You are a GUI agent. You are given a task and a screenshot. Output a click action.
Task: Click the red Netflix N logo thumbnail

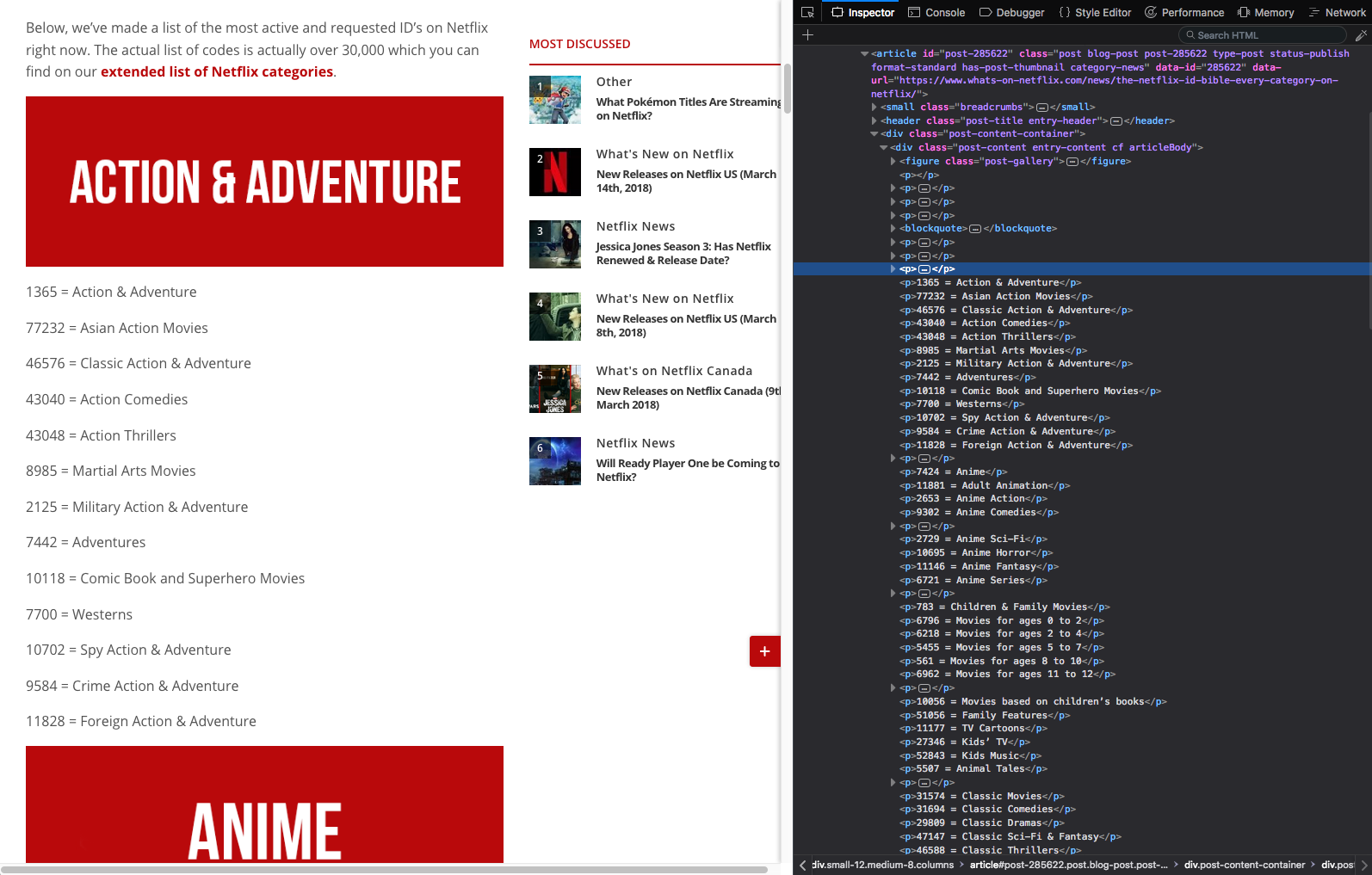pyautogui.click(x=555, y=172)
